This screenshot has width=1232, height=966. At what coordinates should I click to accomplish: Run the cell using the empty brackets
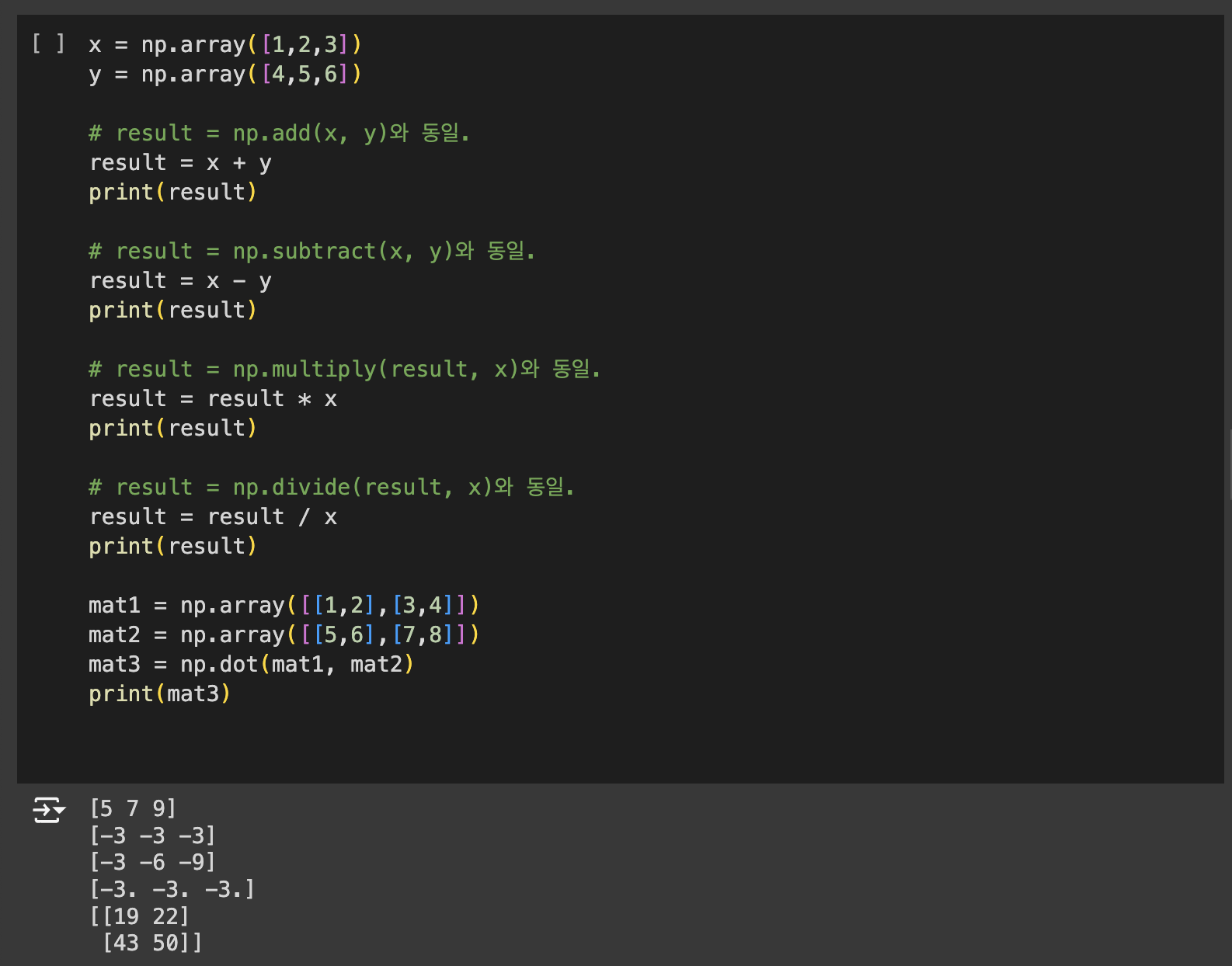click(48, 43)
